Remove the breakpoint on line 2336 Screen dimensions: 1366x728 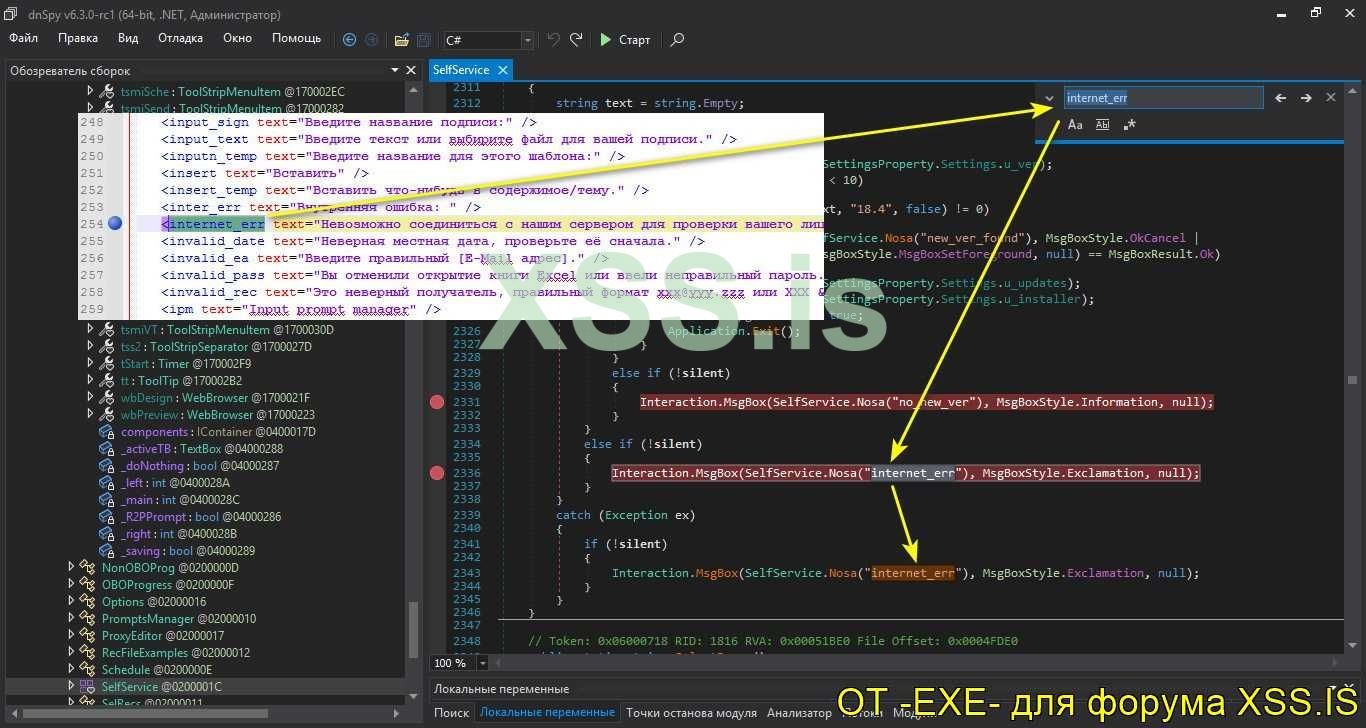pos(437,473)
